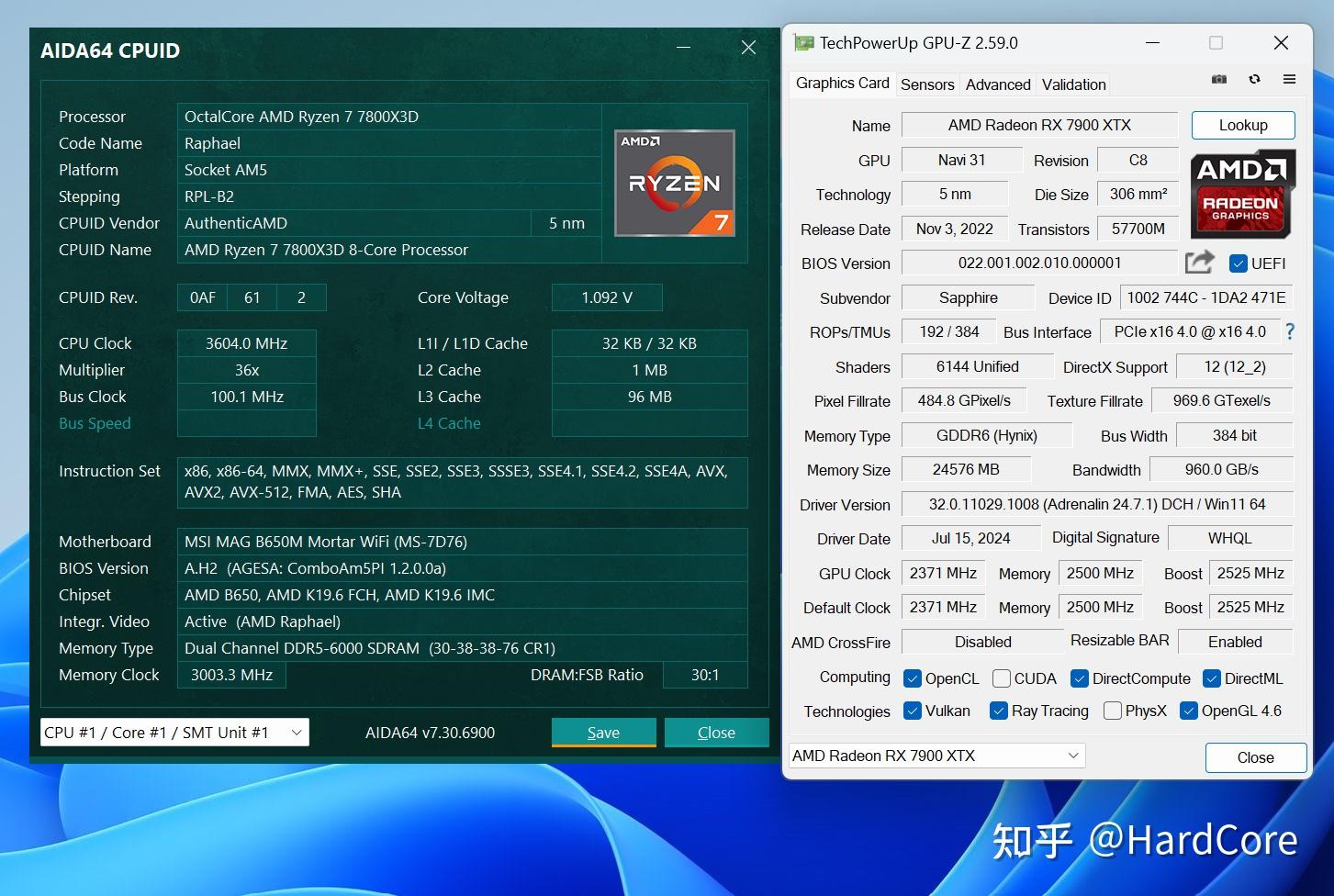Open the GPU-Z hamburger menu
The image size is (1334, 896).
[x=1289, y=80]
